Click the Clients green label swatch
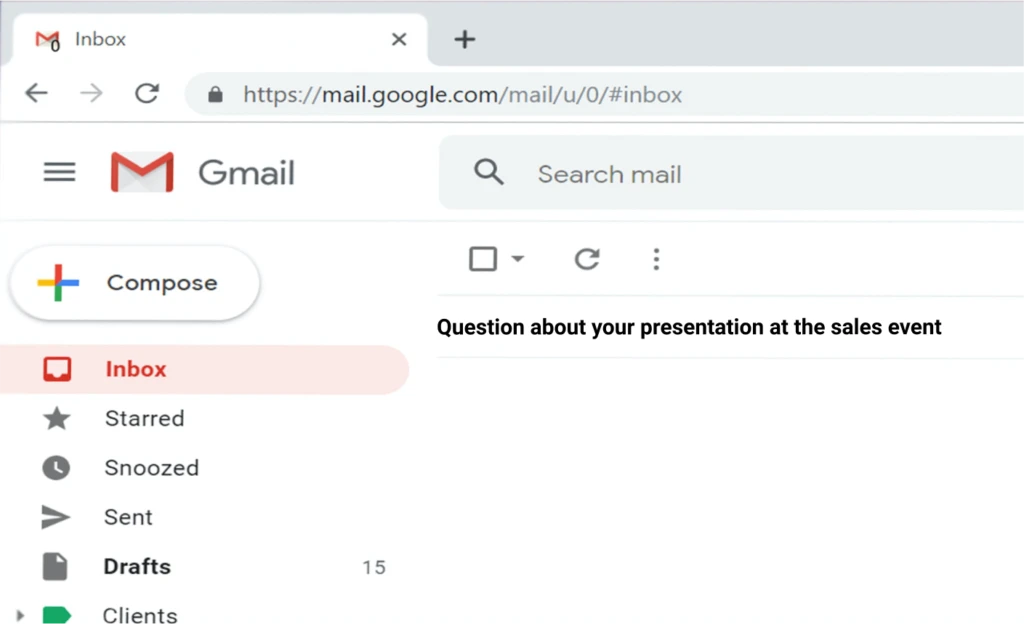The width and height of the screenshot is (1024, 624). point(57,613)
